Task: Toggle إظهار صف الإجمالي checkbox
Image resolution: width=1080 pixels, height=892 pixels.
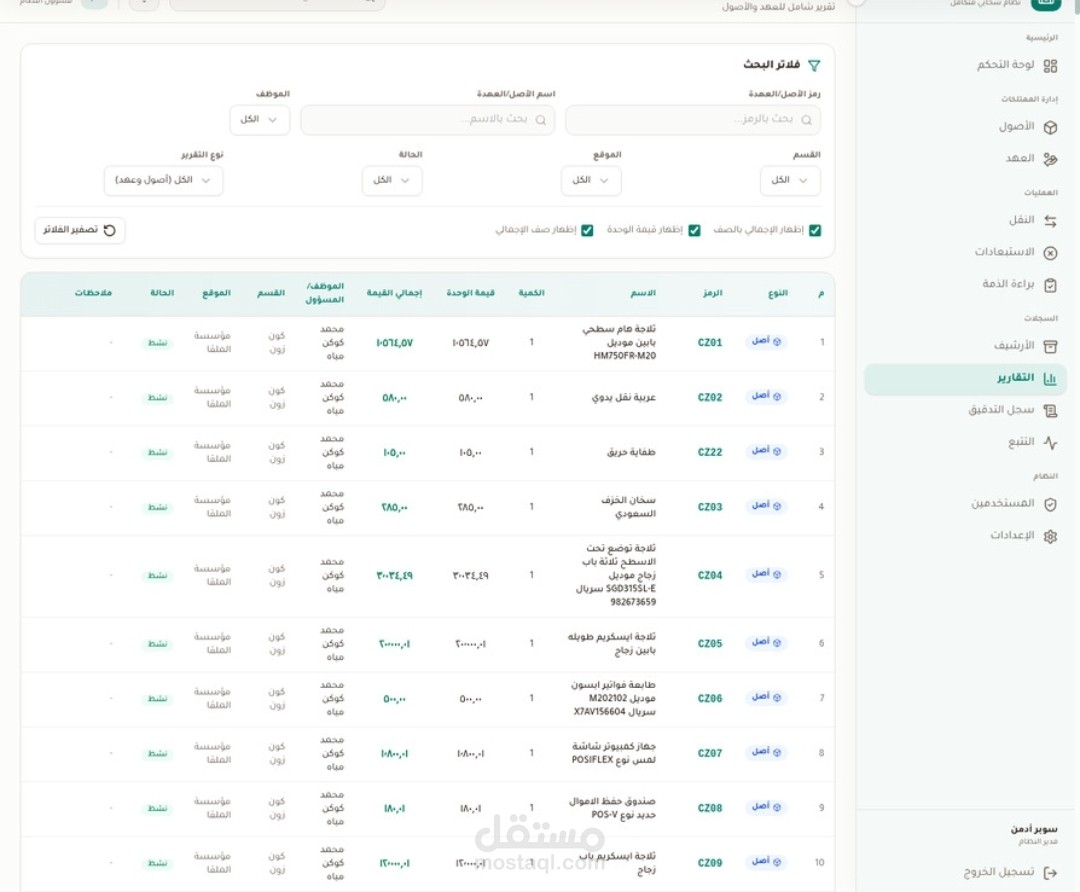Action: point(587,230)
